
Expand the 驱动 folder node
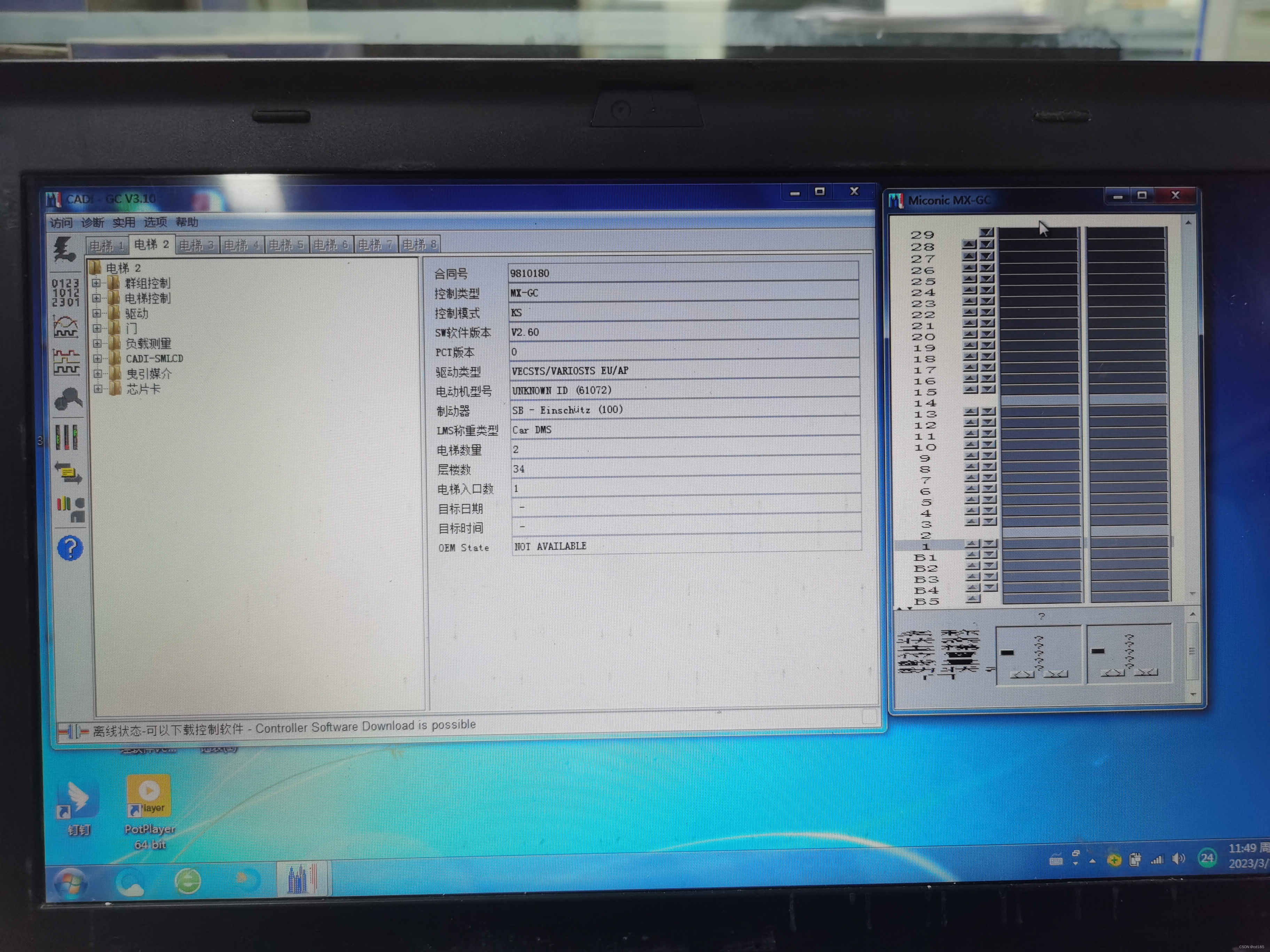click(x=96, y=313)
